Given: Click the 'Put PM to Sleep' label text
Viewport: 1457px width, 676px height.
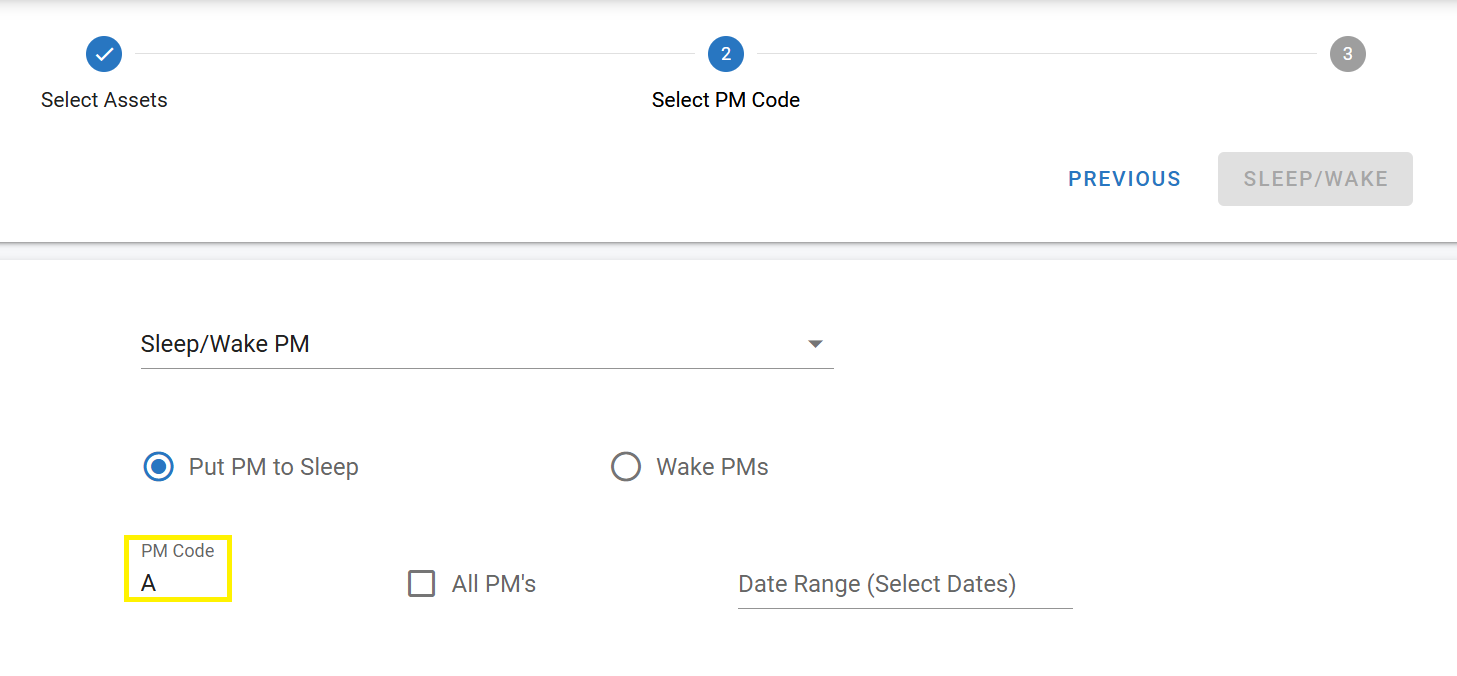Looking at the screenshot, I should pyautogui.click(x=273, y=467).
